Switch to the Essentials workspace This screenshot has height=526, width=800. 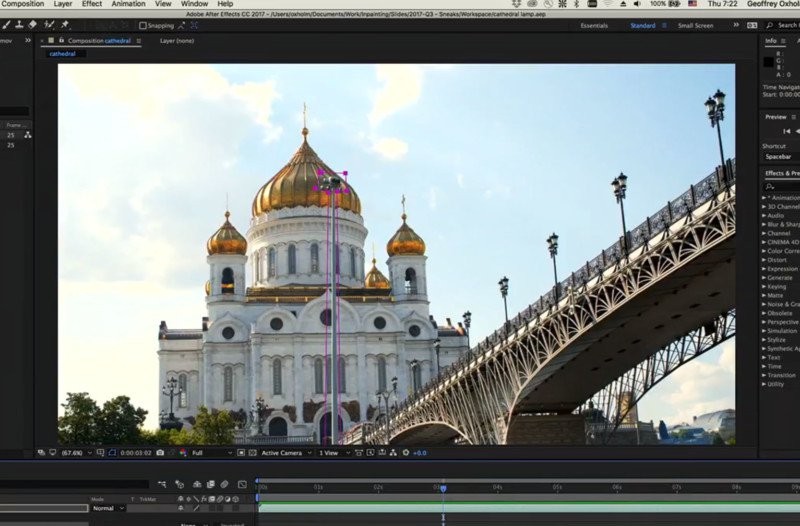pos(594,26)
